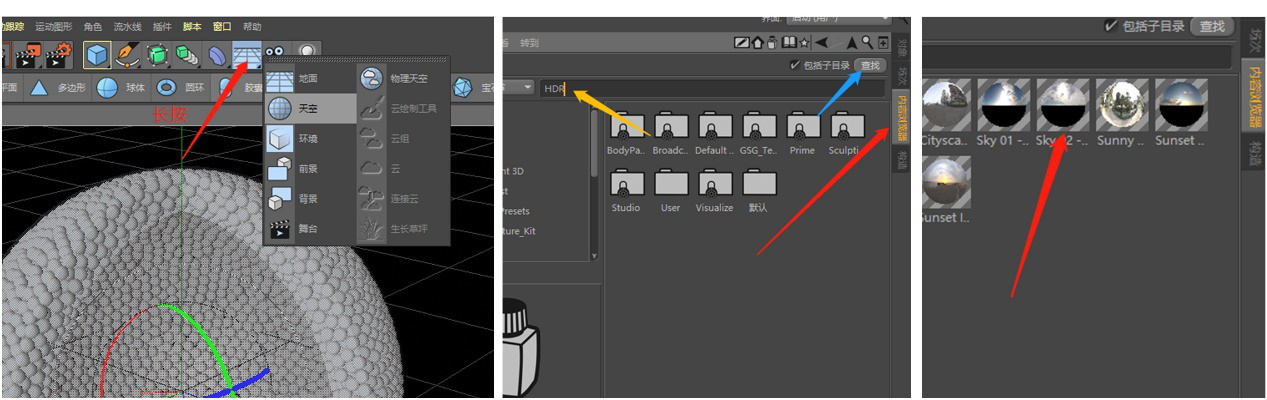Toggle 包括子目录 checkbox above the sky thumbnails
The height and width of the screenshot is (400, 1267).
[1111, 27]
